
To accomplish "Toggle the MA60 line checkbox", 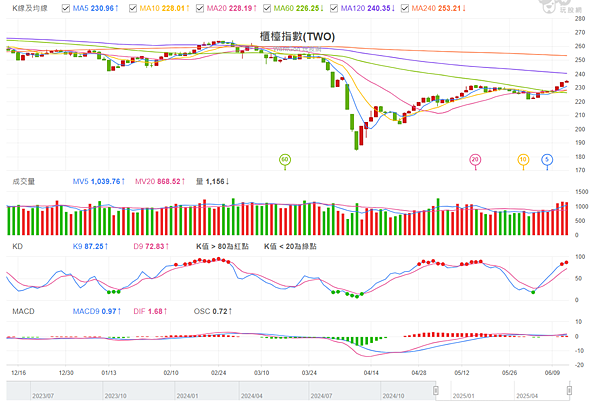I will pos(267,8).
